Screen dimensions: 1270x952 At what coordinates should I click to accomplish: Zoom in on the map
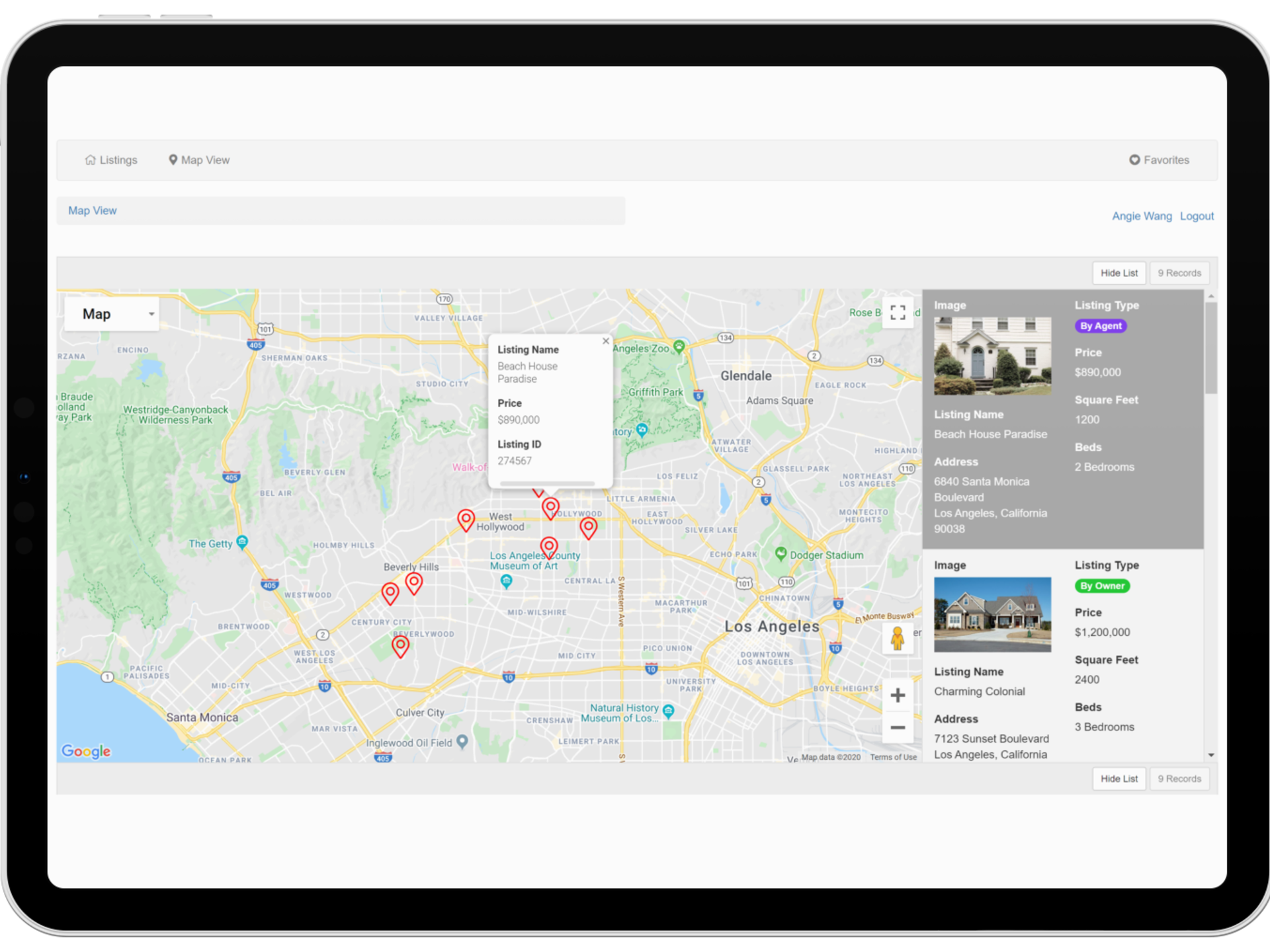(898, 695)
